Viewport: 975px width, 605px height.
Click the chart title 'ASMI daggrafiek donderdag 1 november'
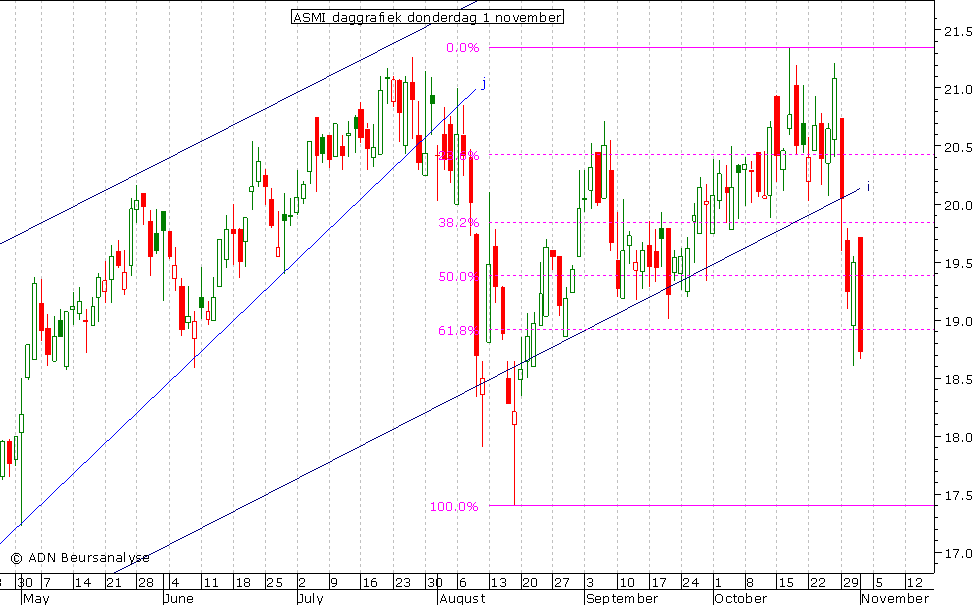click(x=427, y=17)
